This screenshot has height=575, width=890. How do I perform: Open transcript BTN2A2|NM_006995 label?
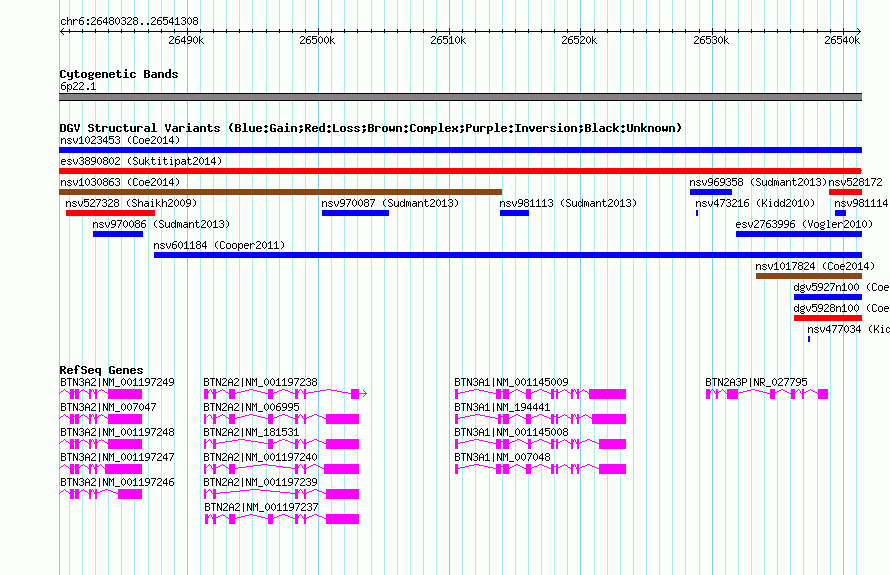point(251,408)
